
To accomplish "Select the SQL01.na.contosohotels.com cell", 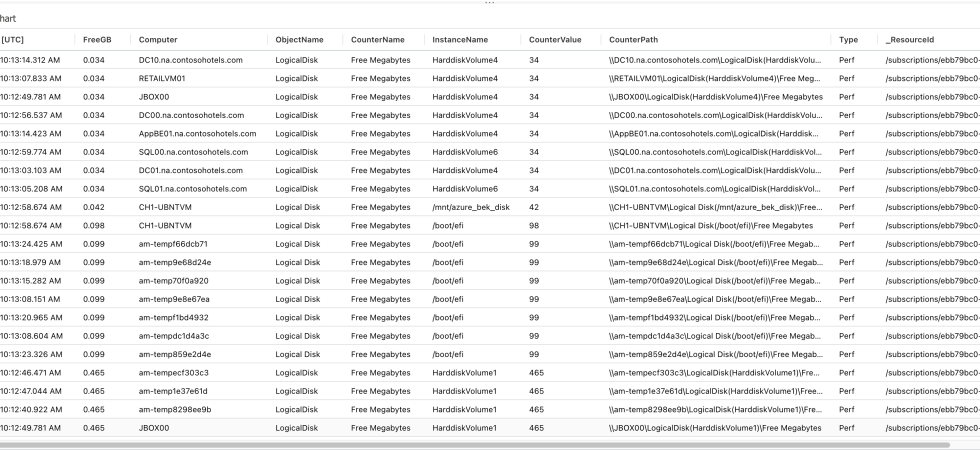I will [192, 189].
